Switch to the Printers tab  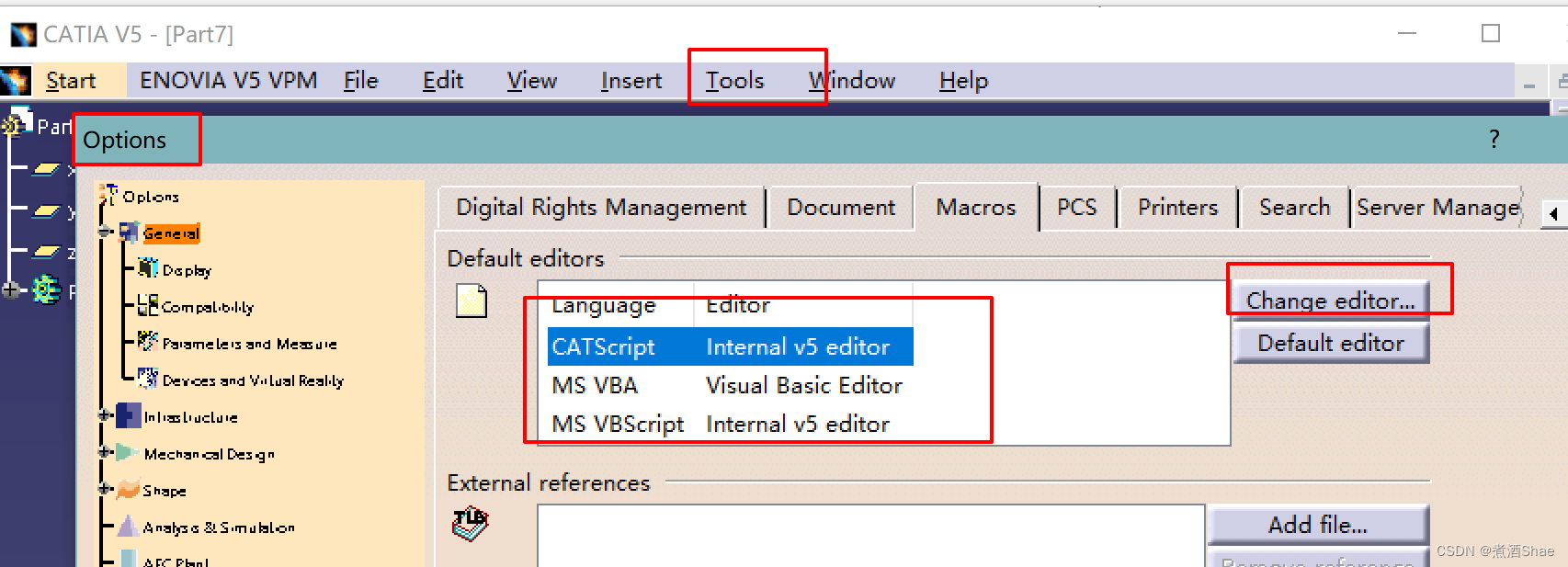coord(1178,208)
